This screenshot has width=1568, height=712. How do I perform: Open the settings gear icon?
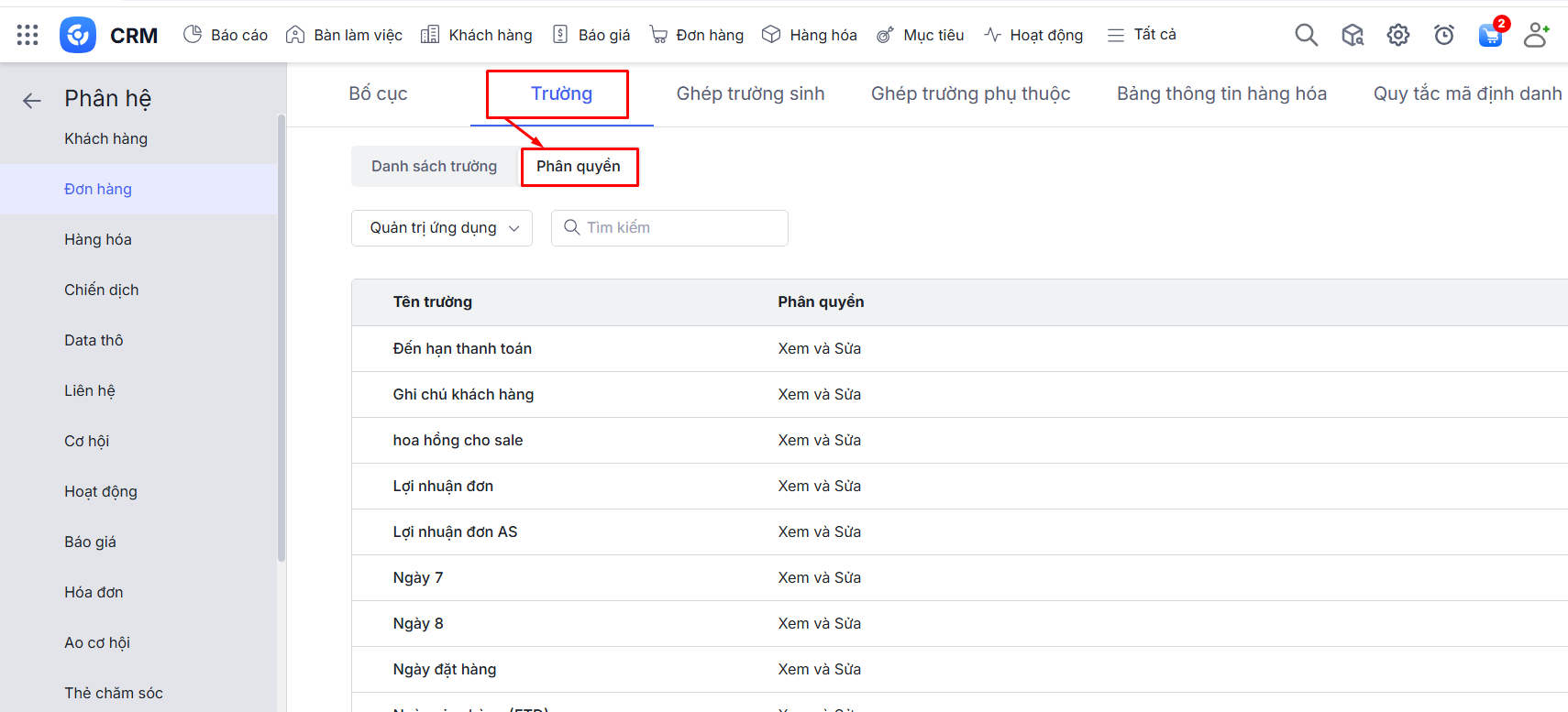click(1397, 35)
